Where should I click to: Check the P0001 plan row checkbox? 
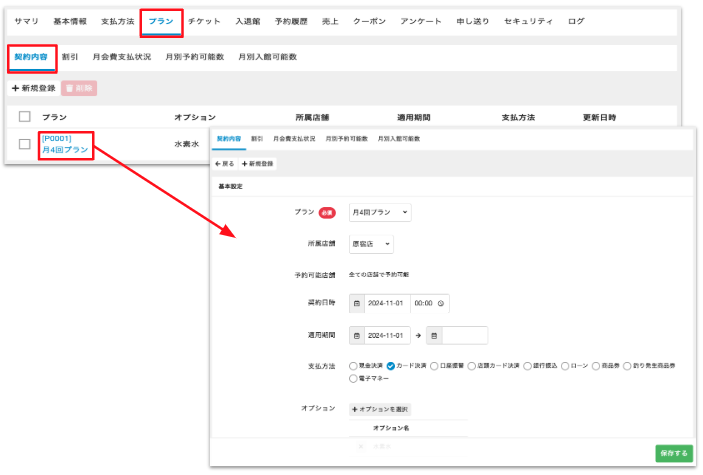point(25,144)
